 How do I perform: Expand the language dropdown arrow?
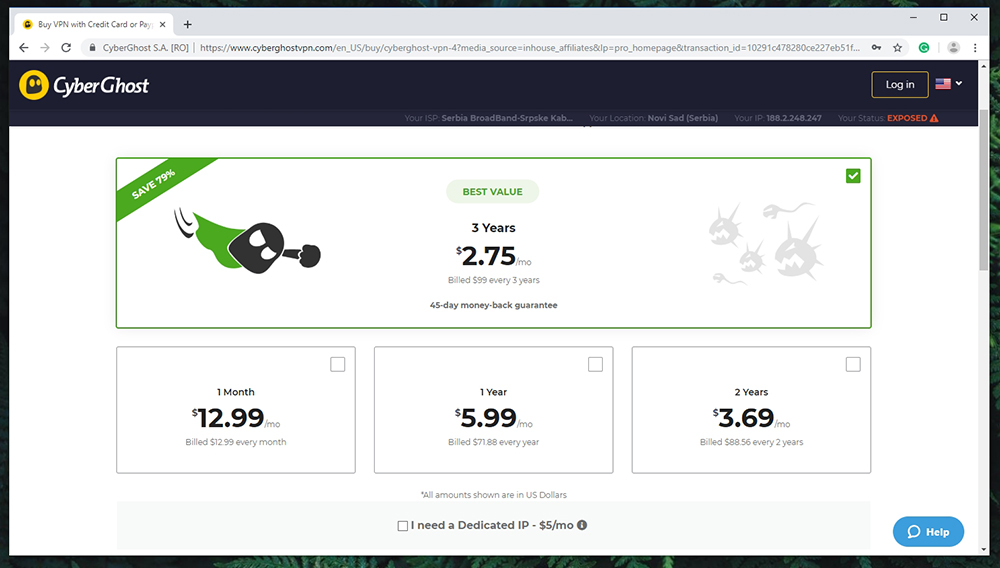pyautogui.click(x=959, y=84)
